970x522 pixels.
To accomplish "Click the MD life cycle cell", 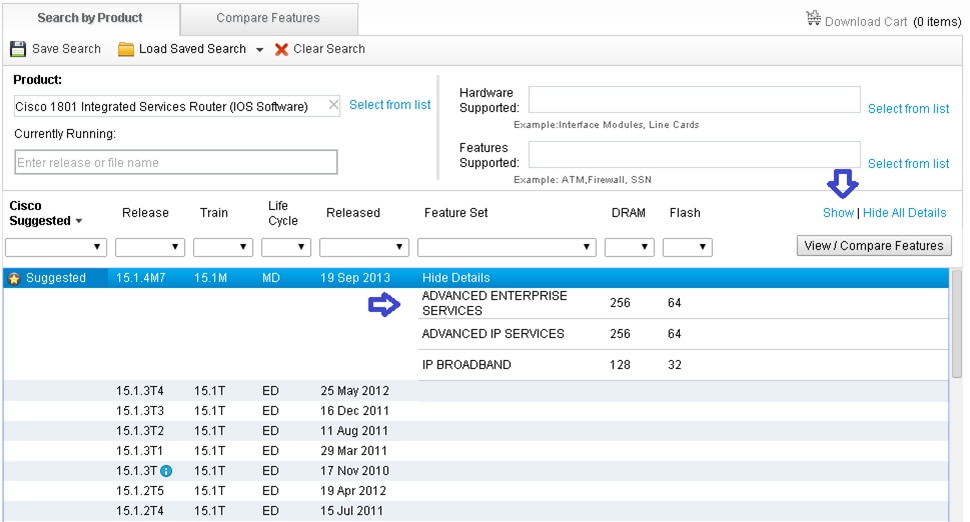I will pyautogui.click(x=271, y=278).
